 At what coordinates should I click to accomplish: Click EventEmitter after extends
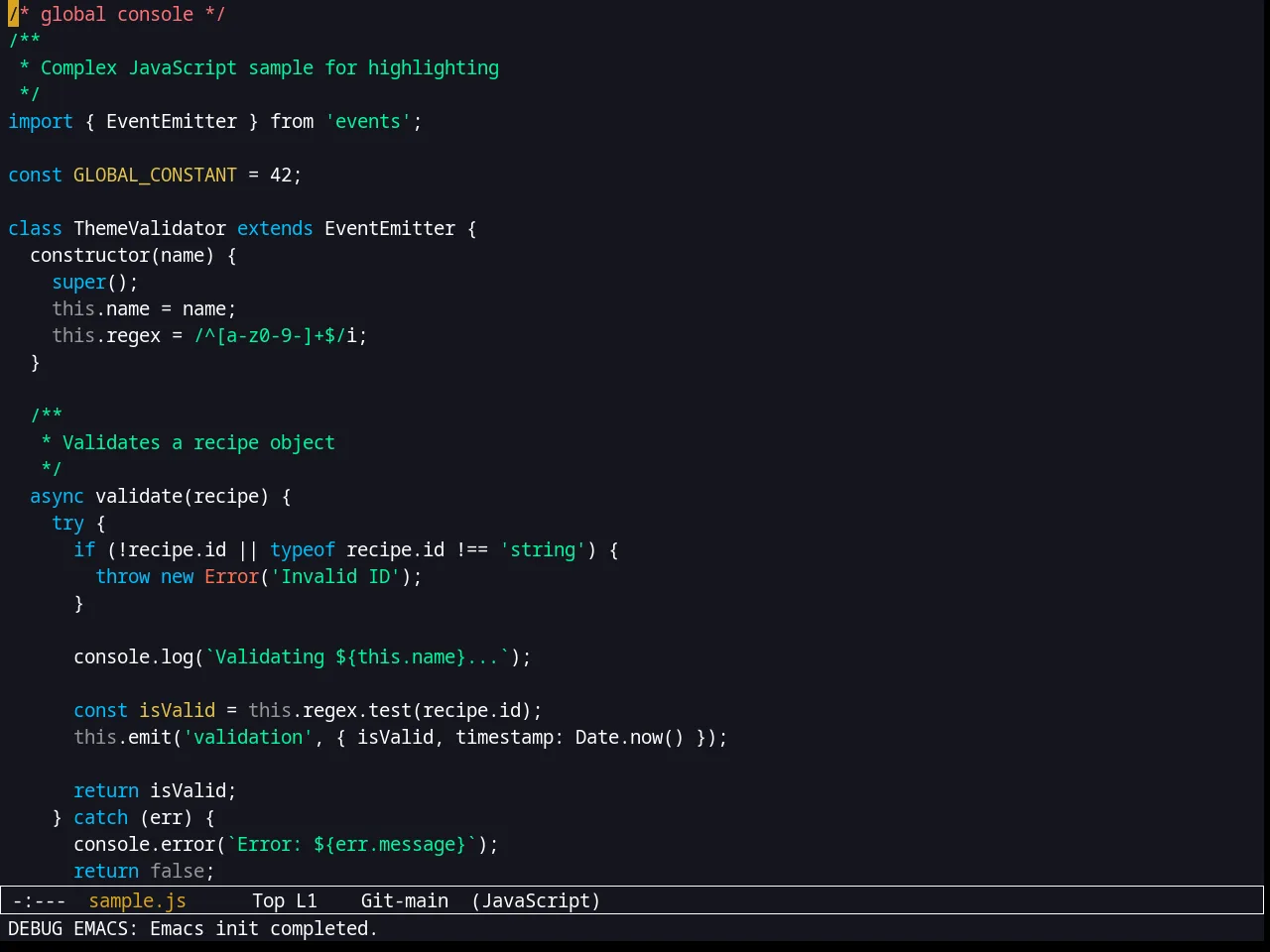coord(390,228)
